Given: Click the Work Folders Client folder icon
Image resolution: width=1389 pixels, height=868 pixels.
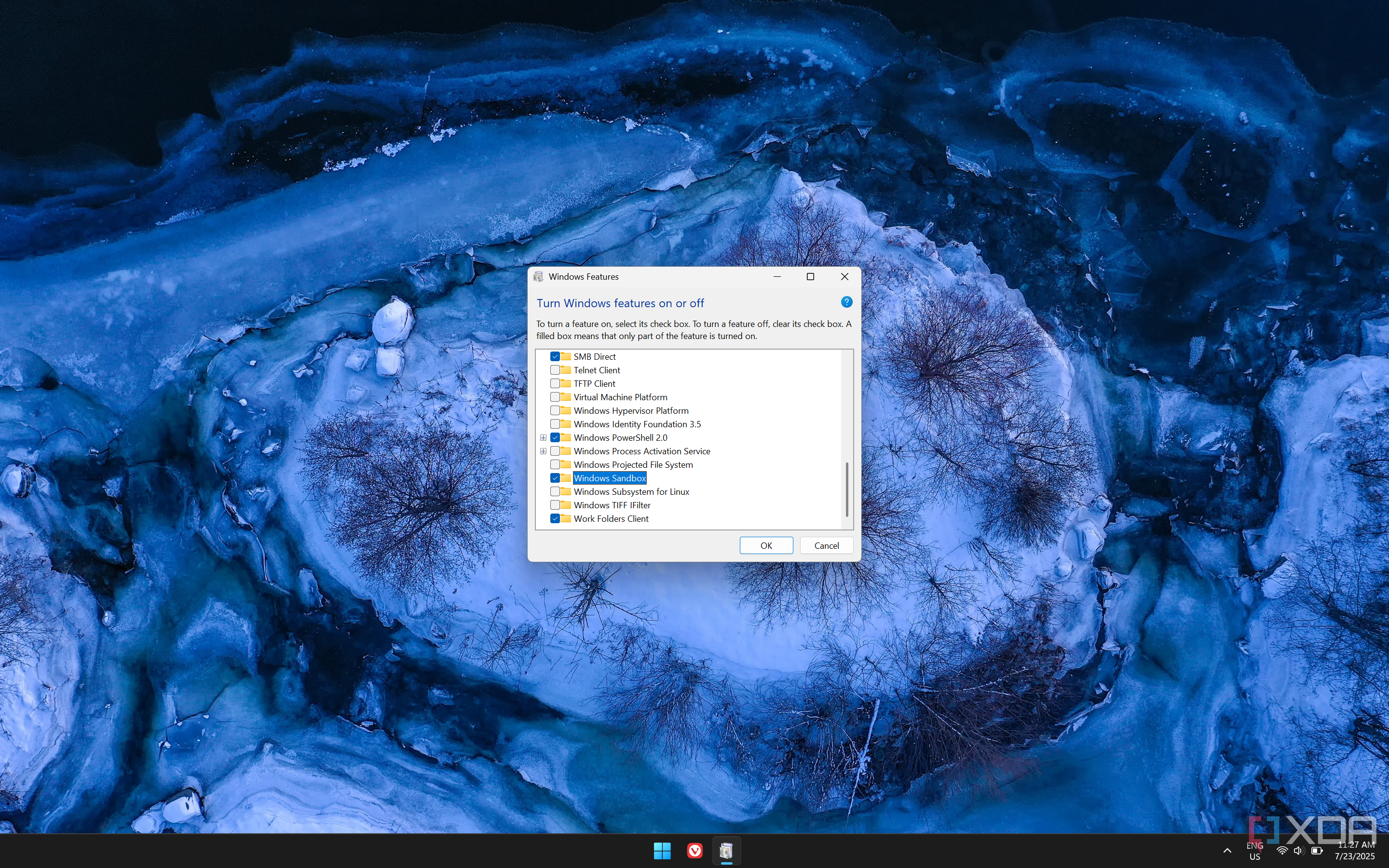Looking at the screenshot, I should 566,518.
